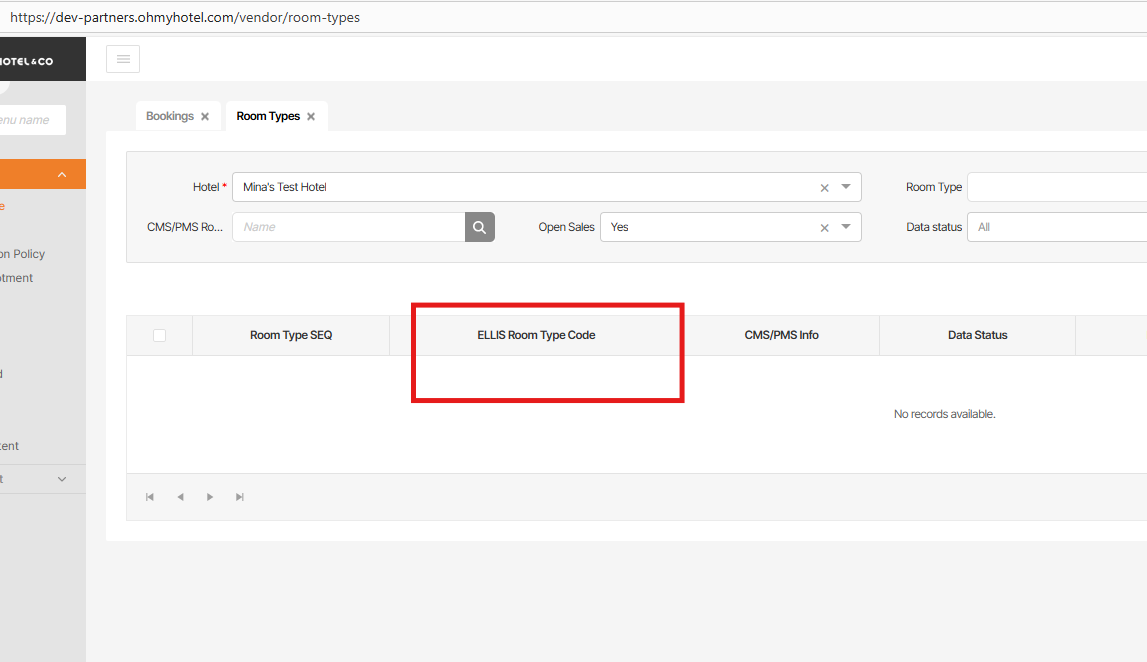
Task: Open the Data status dropdown
Action: [x=1055, y=227]
